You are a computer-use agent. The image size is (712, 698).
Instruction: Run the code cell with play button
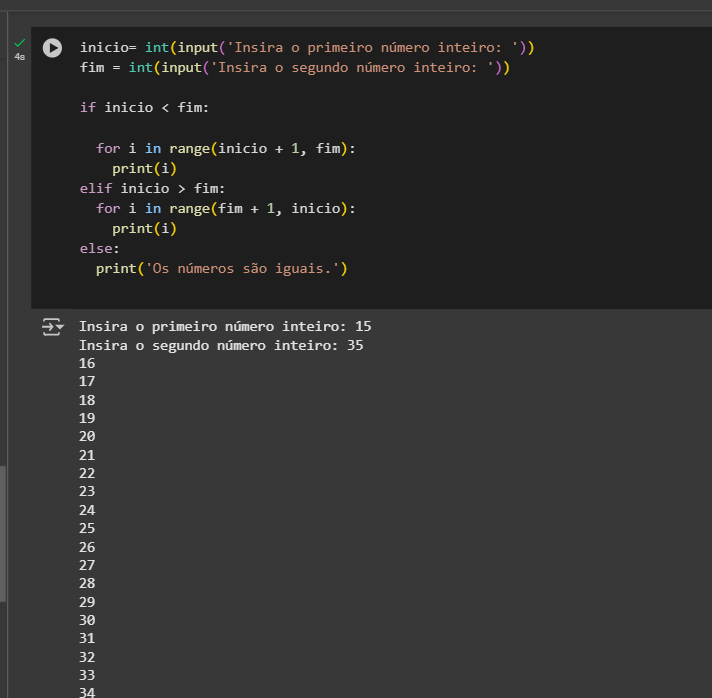tap(52, 48)
